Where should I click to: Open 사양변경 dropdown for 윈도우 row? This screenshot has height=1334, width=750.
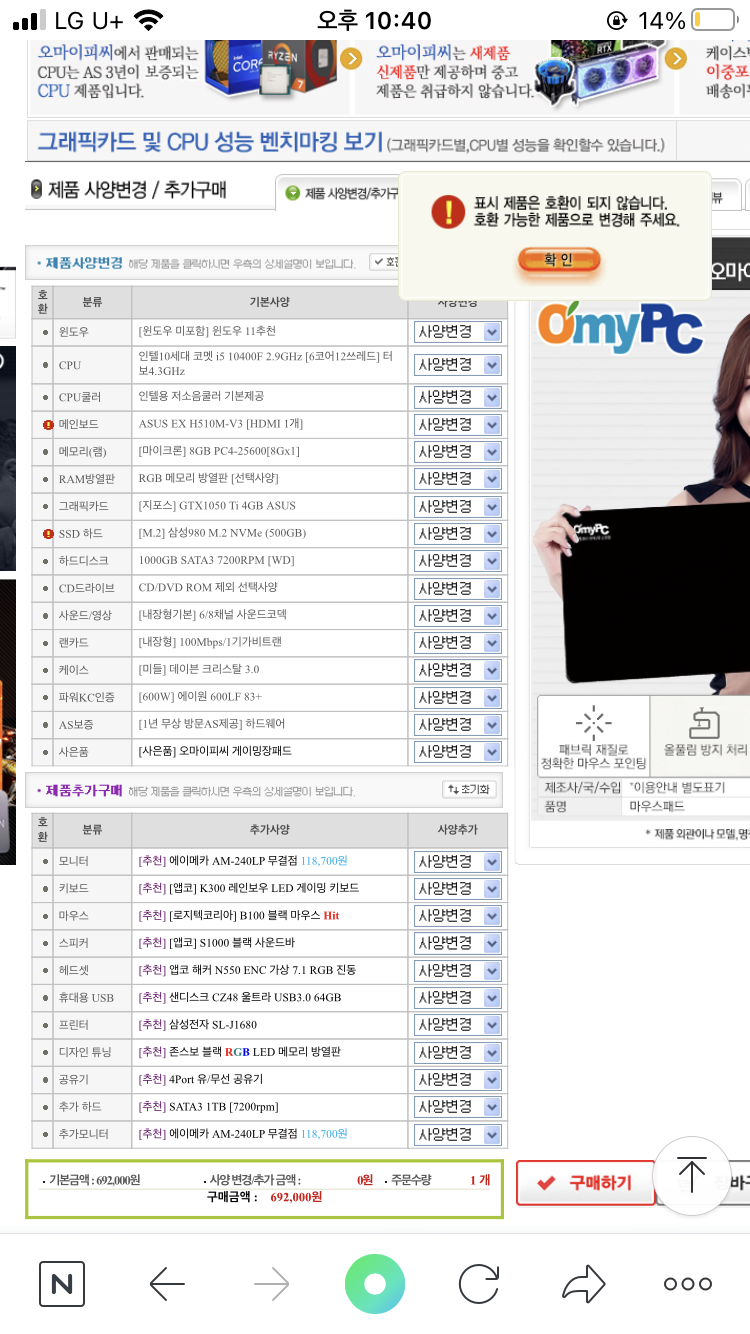click(x=458, y=332)
